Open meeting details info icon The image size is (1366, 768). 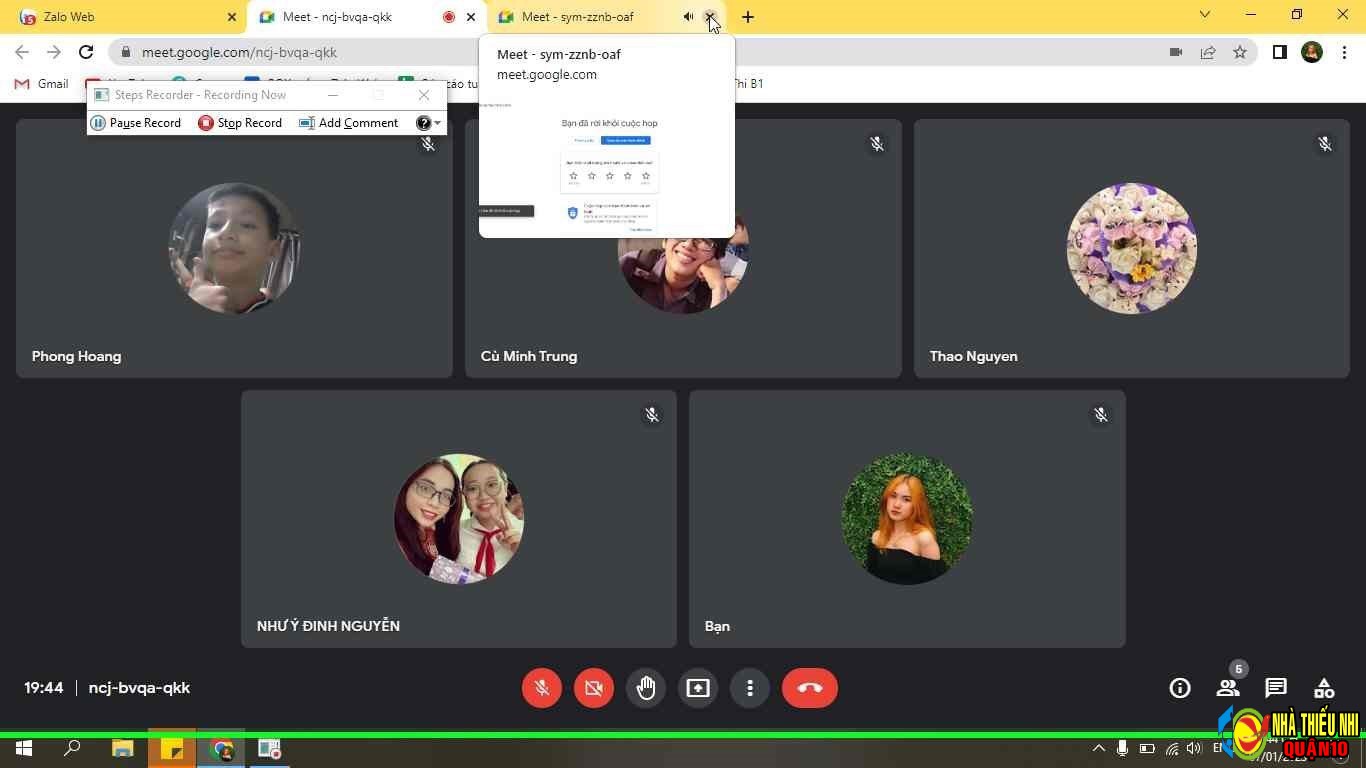point(1180,688)
